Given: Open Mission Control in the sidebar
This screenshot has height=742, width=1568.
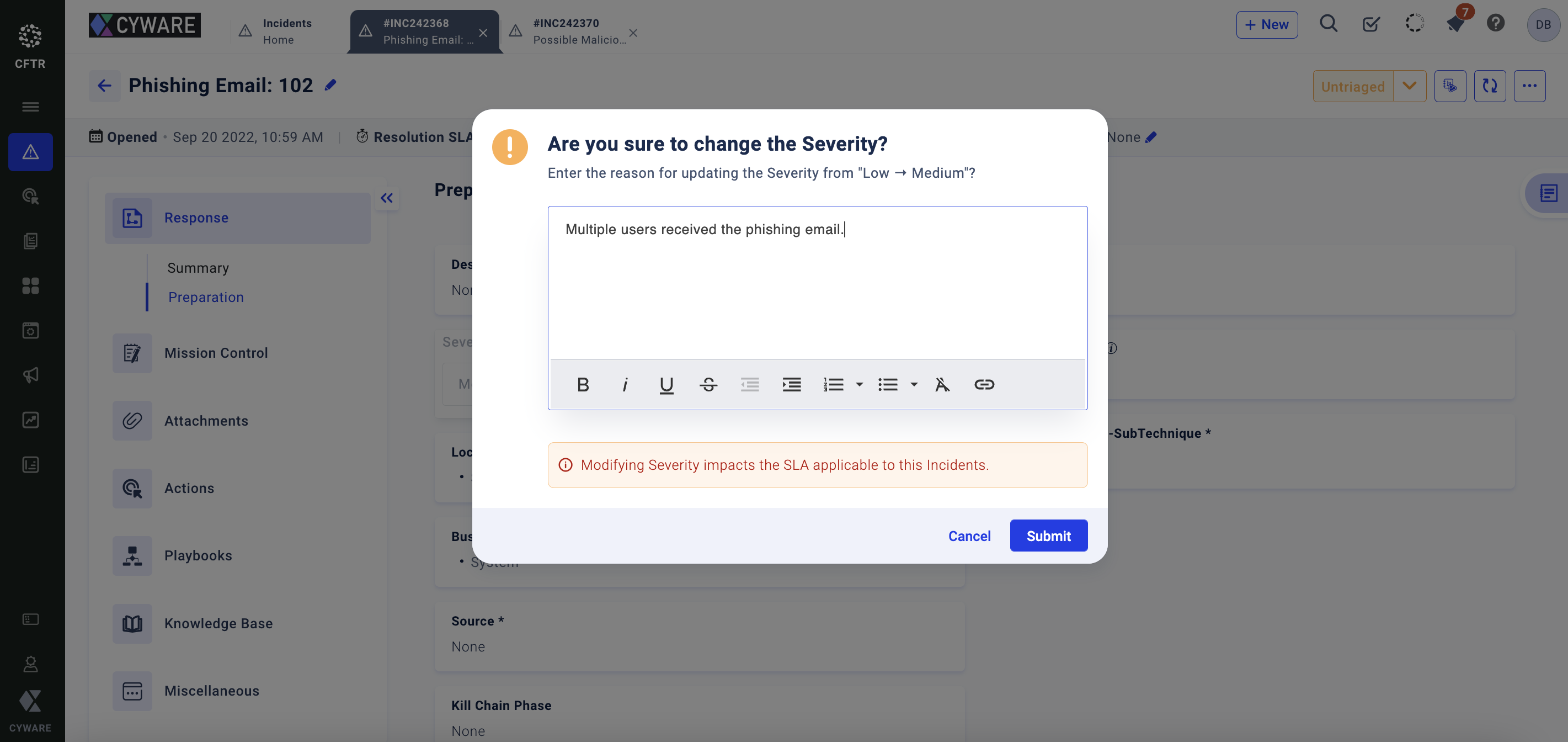Looking at the screenshot, I should 216,353.
